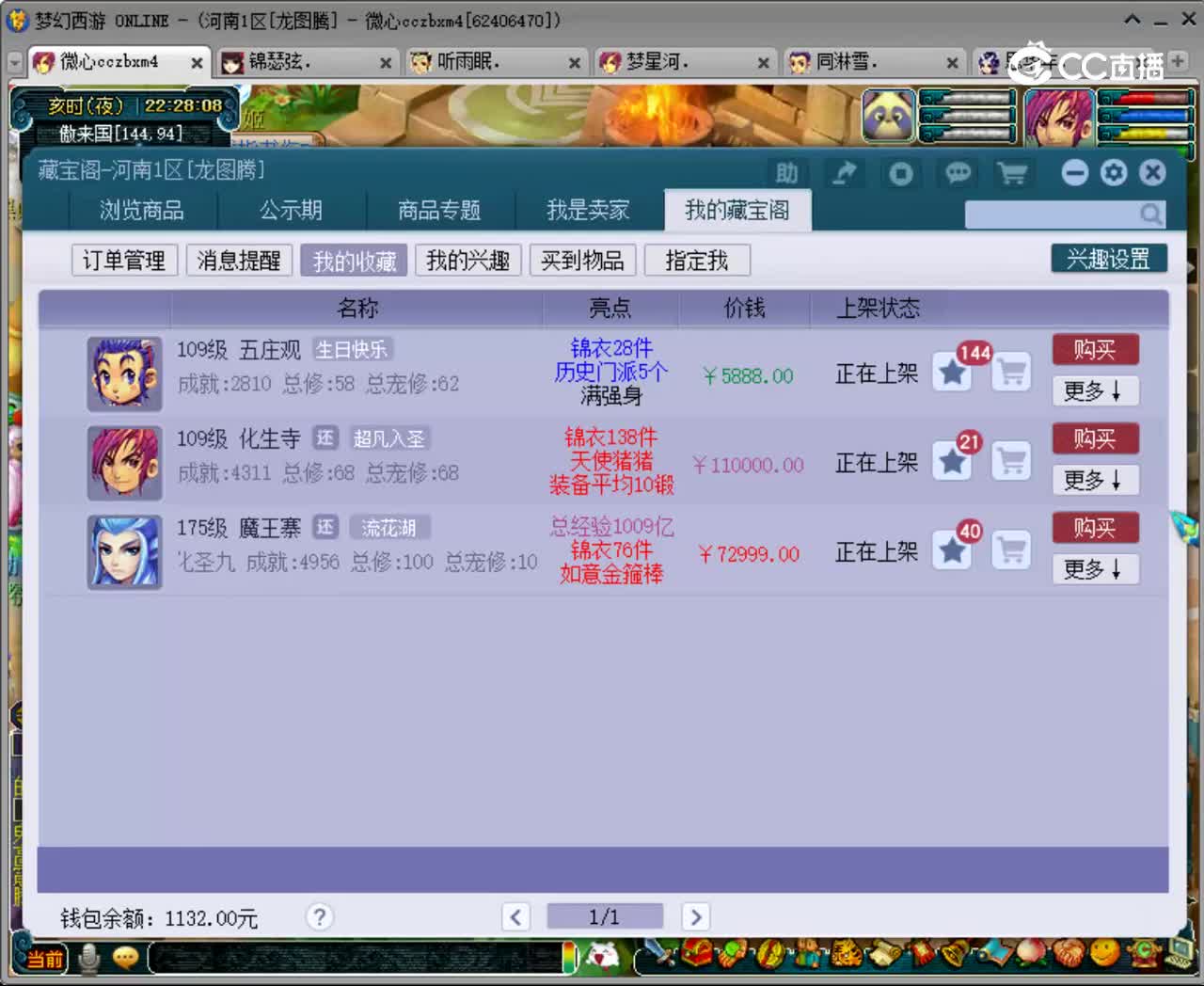This screenshot has height=986, width=1204.
Task: Open the account tab list dropdown arrow
Action: point(14,62)
